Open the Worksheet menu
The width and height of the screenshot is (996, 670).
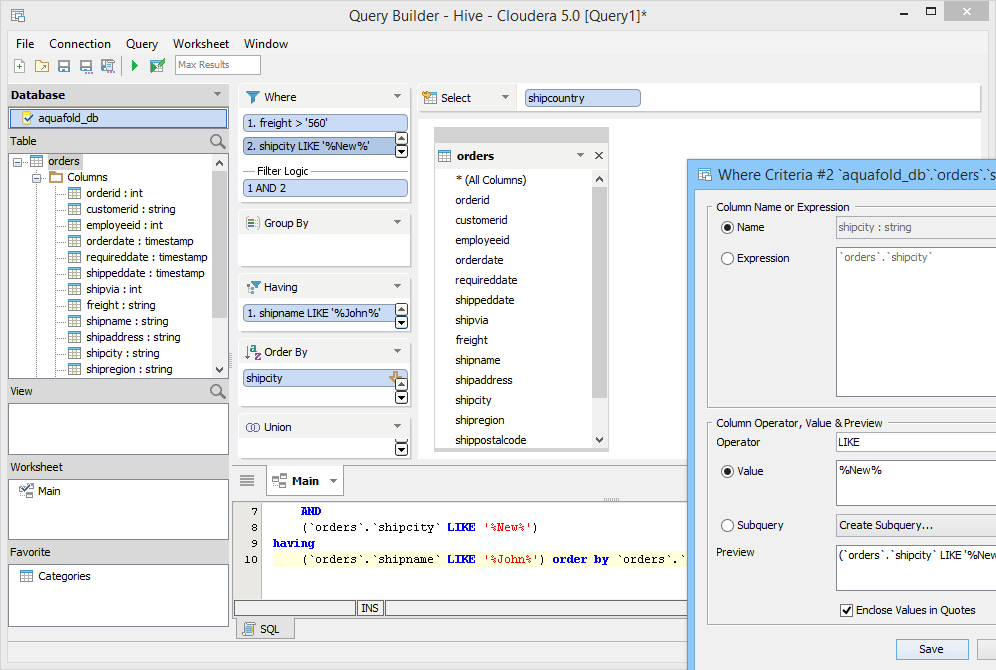pyautogui.click(x=201, y=44)
